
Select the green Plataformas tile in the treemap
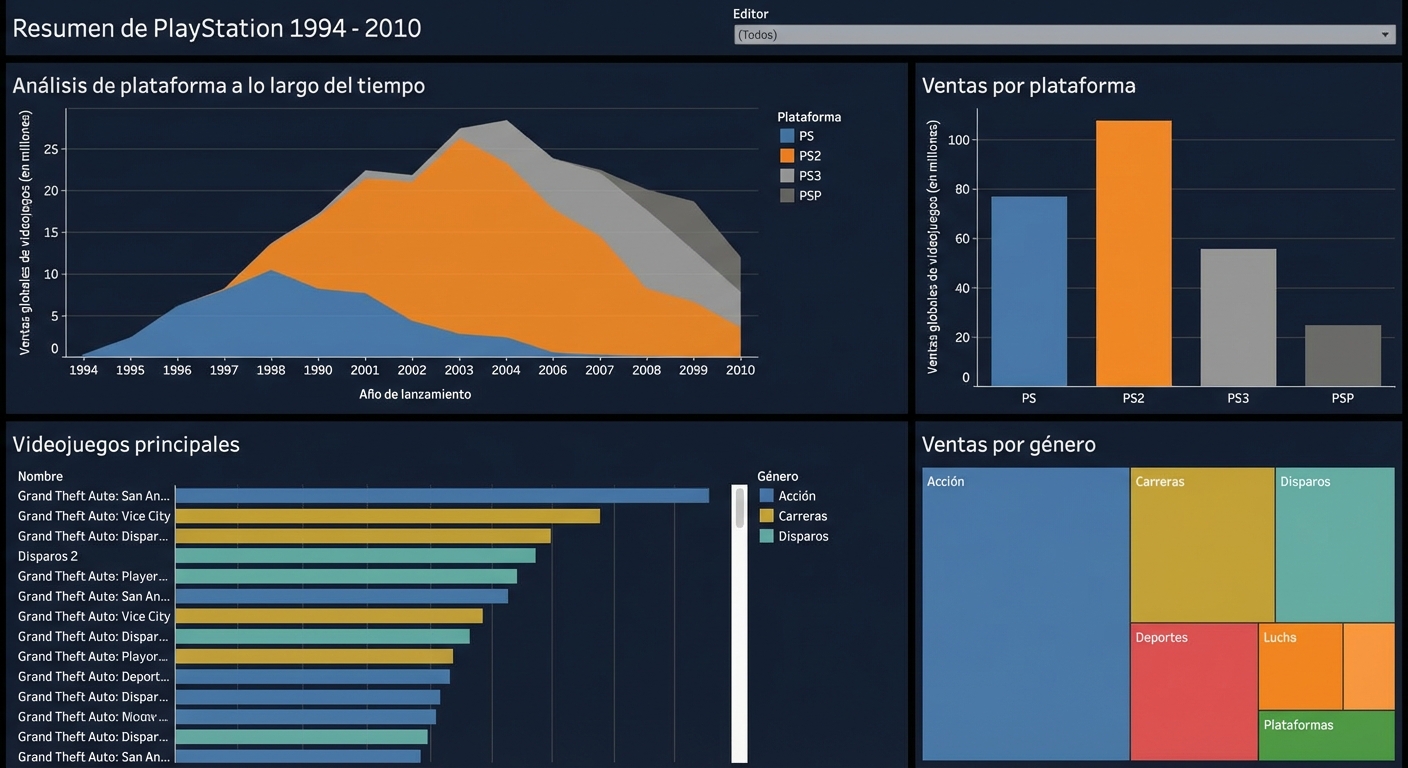[1326, 736]
